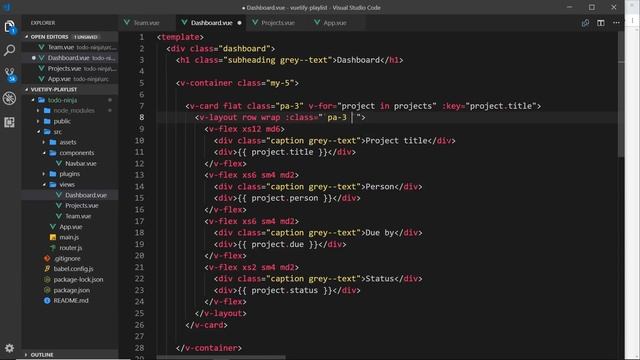Click the EXPLORER panel header
The image size is (640, 360).
[x=43, y=23]
